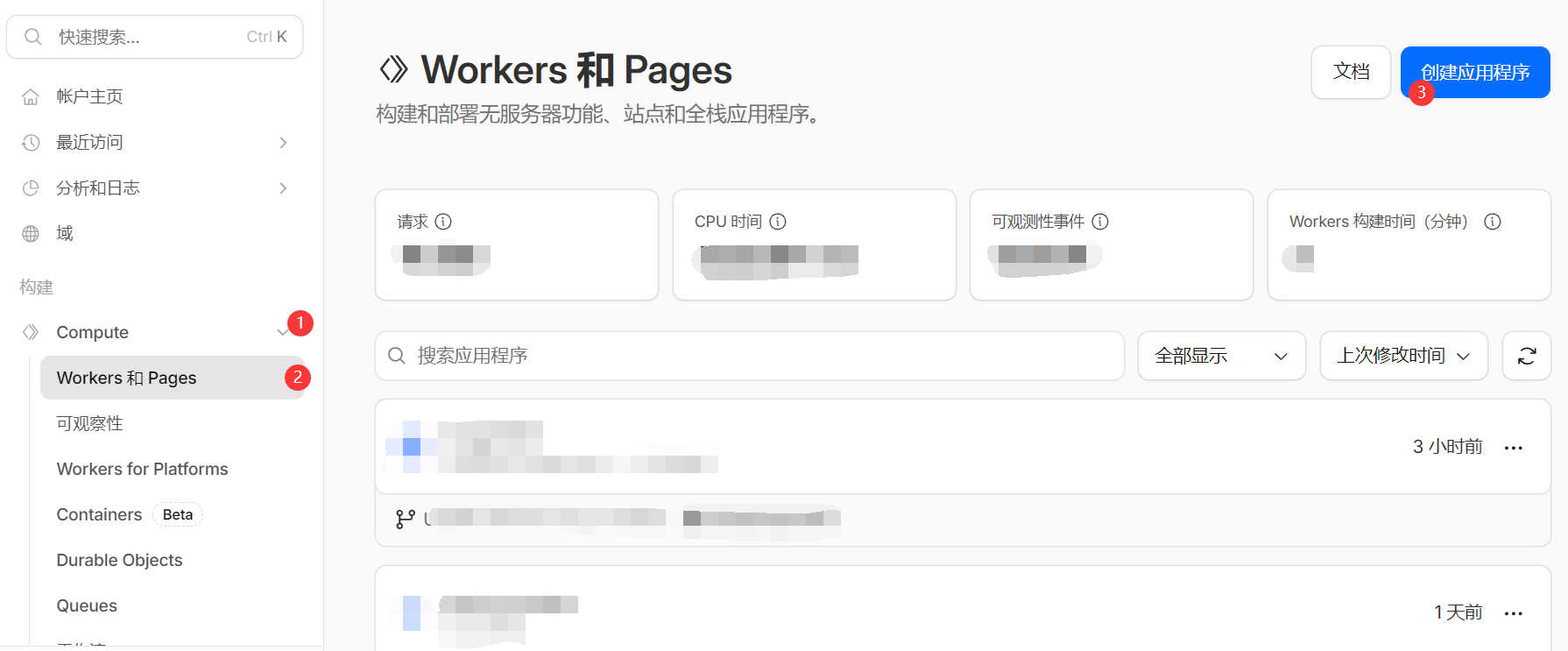Image resolution: width=1568 pixels, height=651 pixels.
Task: Click the Compute diamond brackets icon
Action: tap(31, 332)
